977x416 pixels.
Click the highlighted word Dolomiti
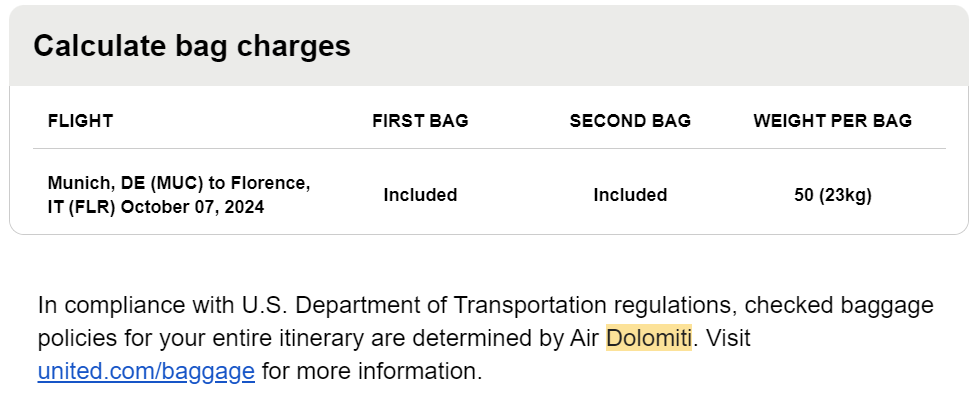tap(648, 338)
